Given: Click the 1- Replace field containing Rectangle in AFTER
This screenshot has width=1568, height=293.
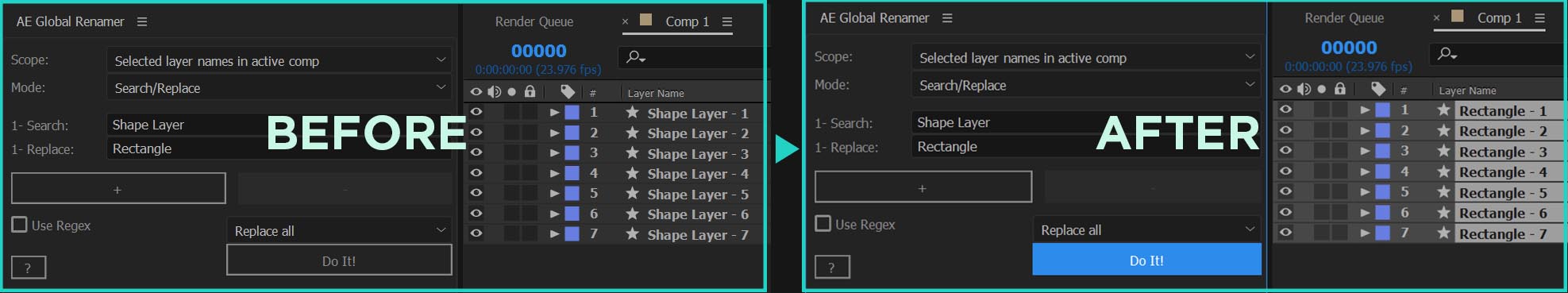Looking at the screenshot, I should tap(1086, 146).
